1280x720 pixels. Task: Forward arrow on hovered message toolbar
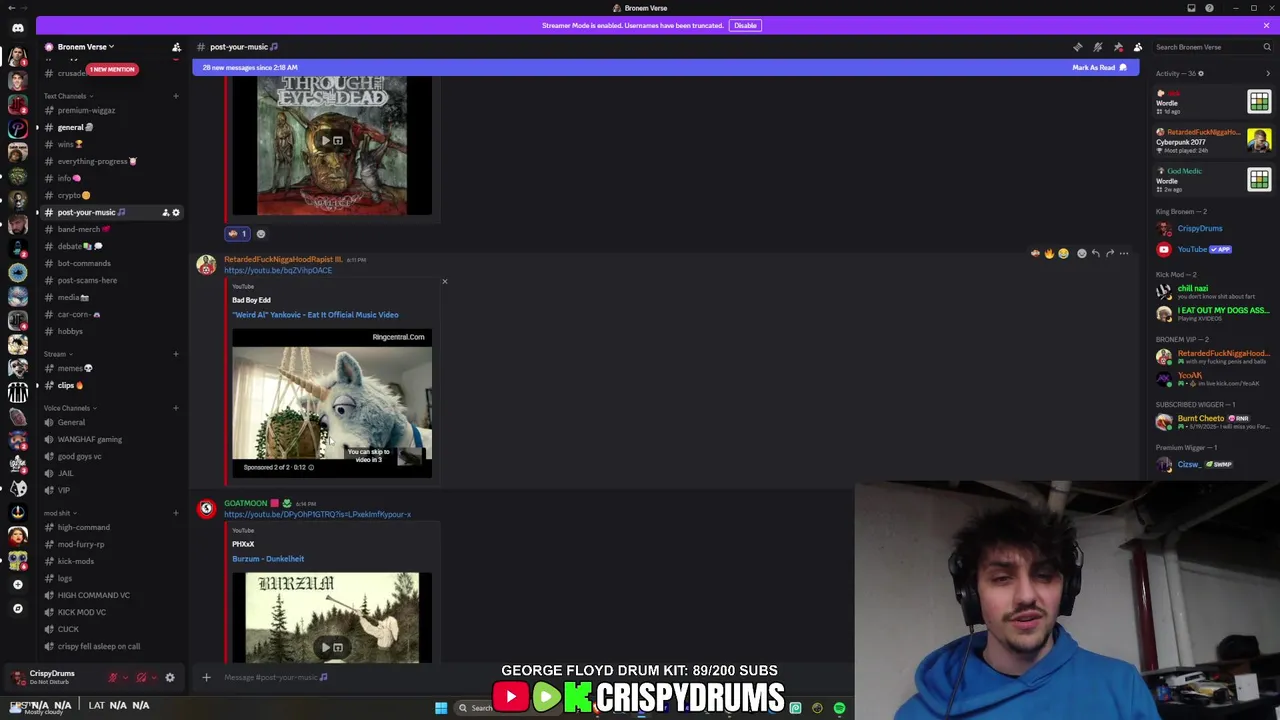point(1110,254)
